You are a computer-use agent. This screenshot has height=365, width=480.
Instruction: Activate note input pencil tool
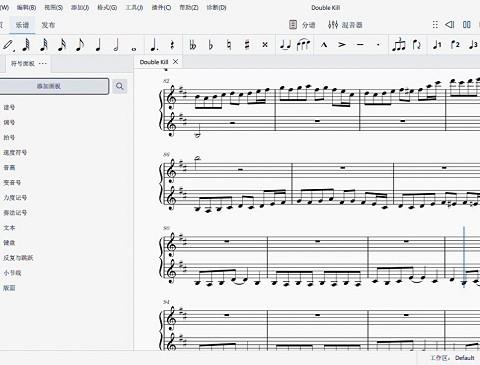point(8,45)
